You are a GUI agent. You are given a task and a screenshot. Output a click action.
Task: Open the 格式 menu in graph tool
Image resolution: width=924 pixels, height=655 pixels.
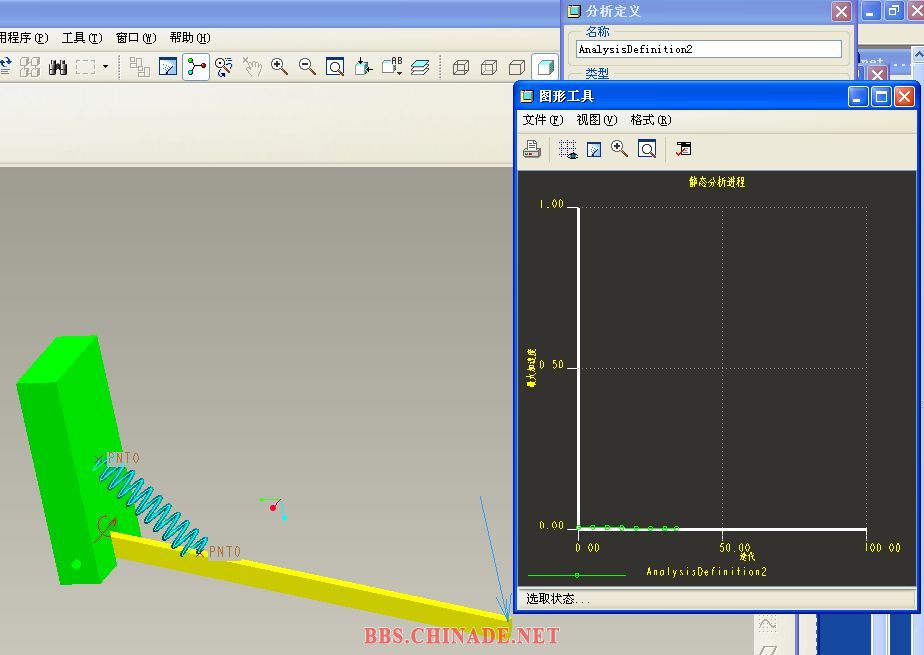click(x=650, y=120)
